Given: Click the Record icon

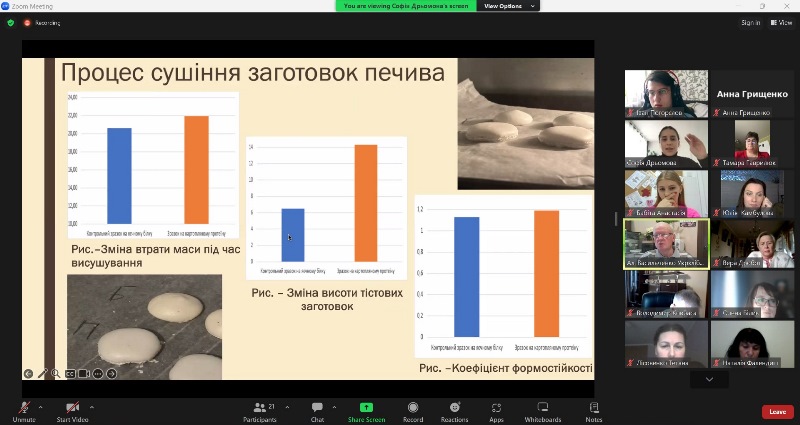Looking at the screenshot, I should coord(413,407).
